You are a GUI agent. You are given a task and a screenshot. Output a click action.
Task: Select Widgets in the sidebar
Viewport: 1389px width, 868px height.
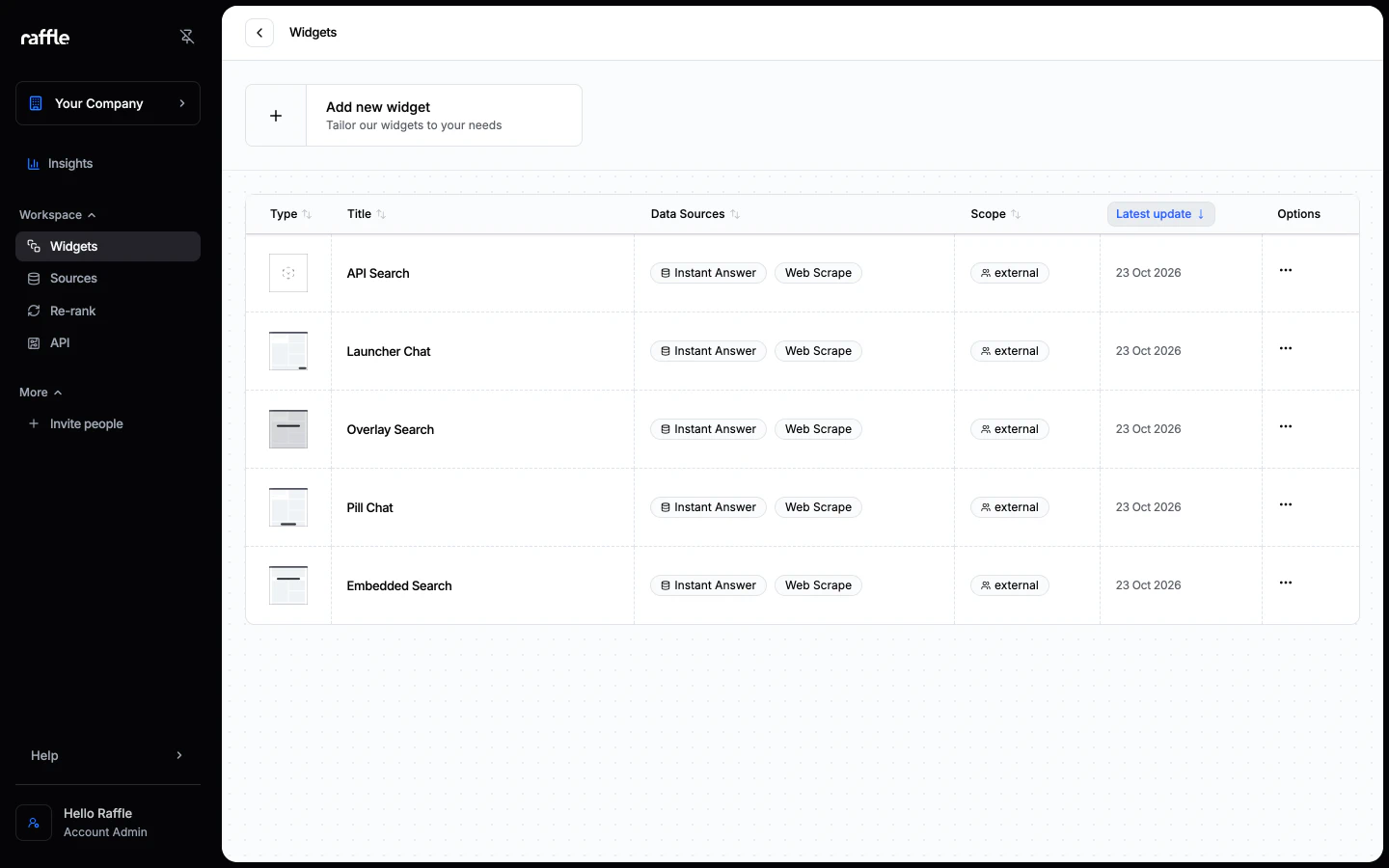108,246
